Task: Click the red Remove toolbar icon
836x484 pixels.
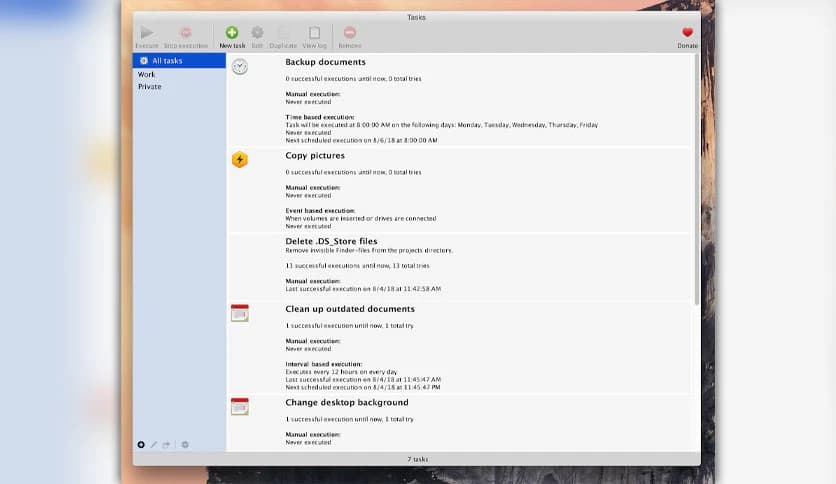Action: (349, 33)
